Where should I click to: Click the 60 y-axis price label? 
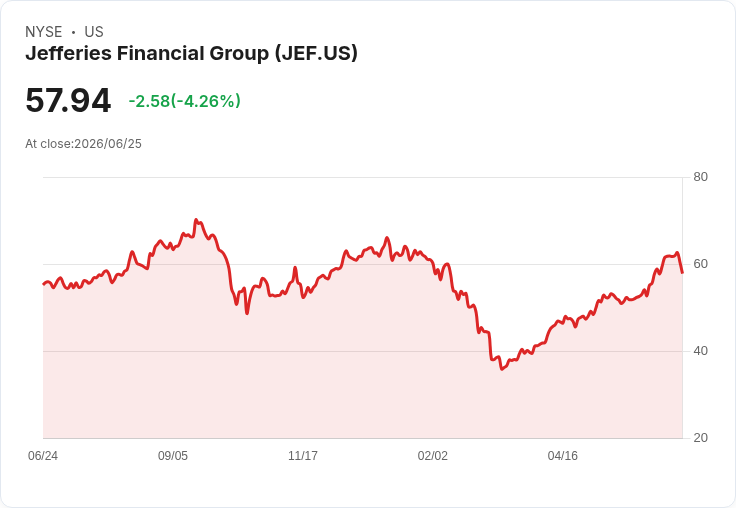700,264
